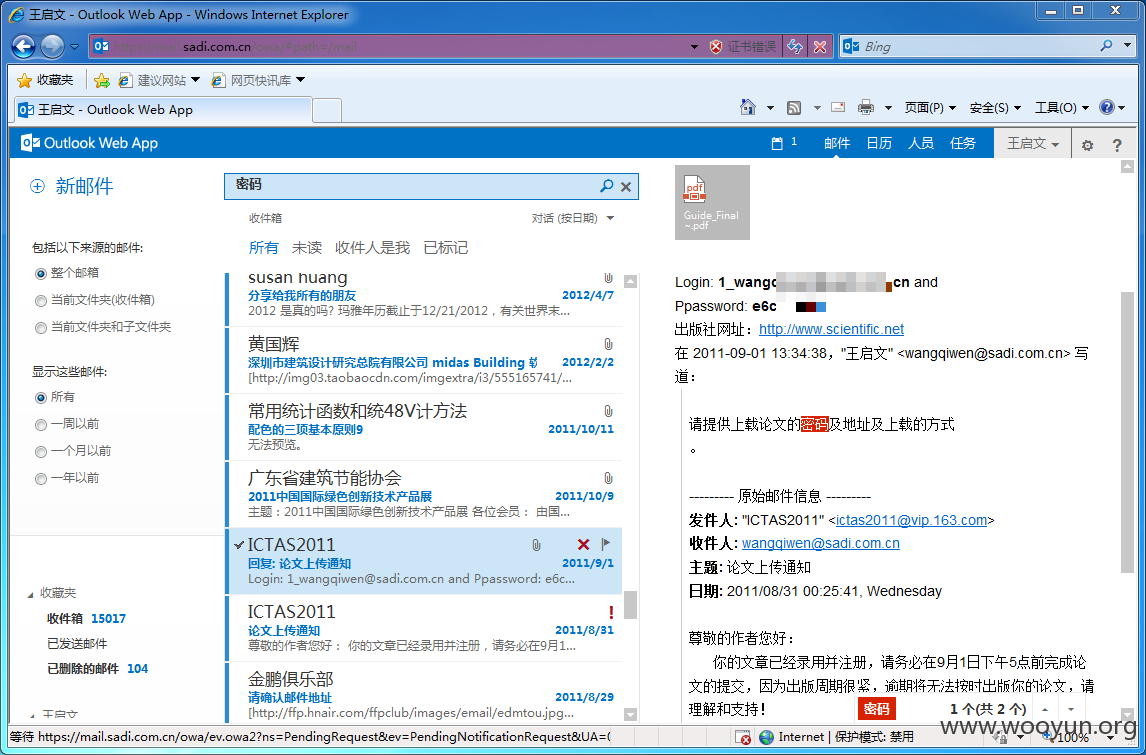Open the 已删除的邮件 folder

point(83,669)
